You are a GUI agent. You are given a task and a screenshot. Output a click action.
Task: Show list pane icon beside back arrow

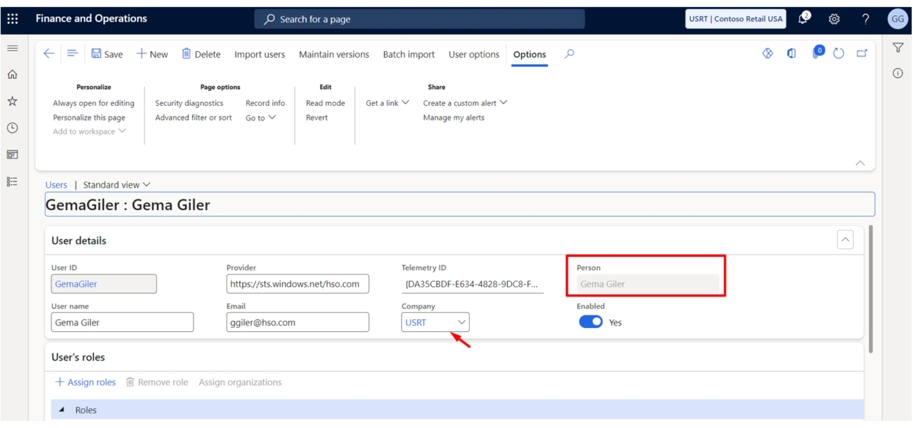[x=72, y=54]
